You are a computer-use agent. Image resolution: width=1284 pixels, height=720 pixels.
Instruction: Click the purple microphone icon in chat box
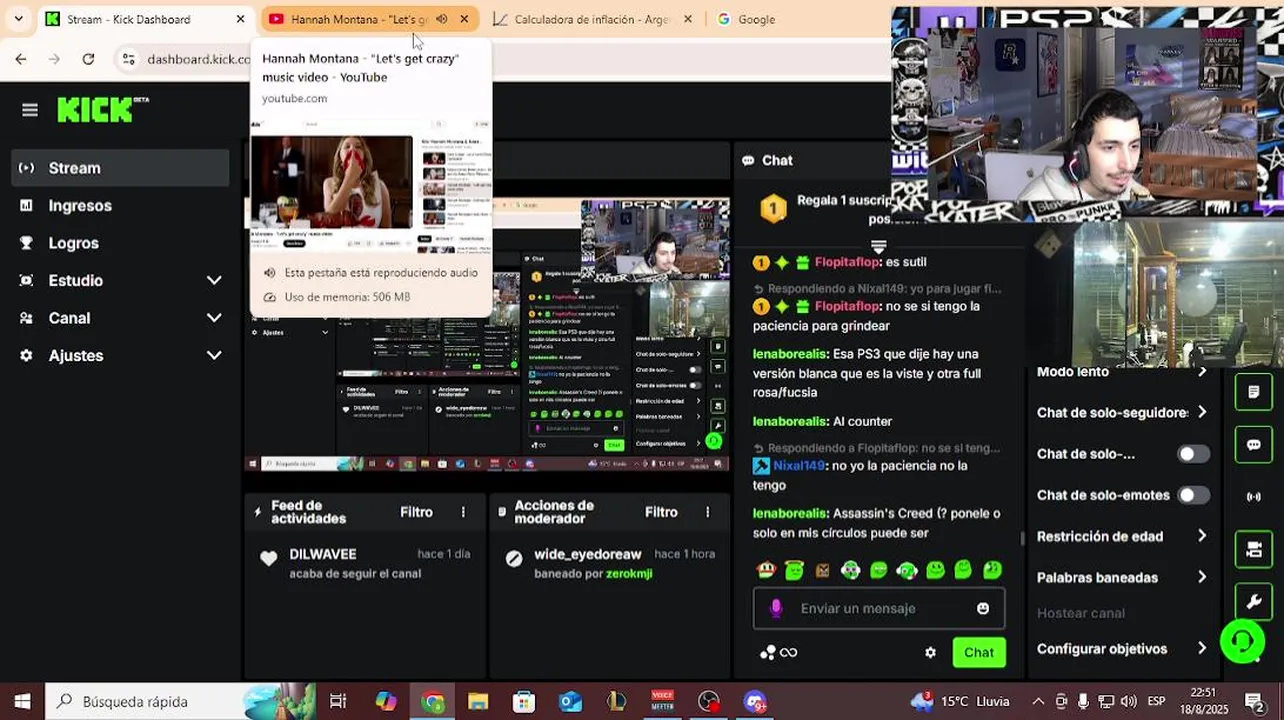[x=776, y=608]
